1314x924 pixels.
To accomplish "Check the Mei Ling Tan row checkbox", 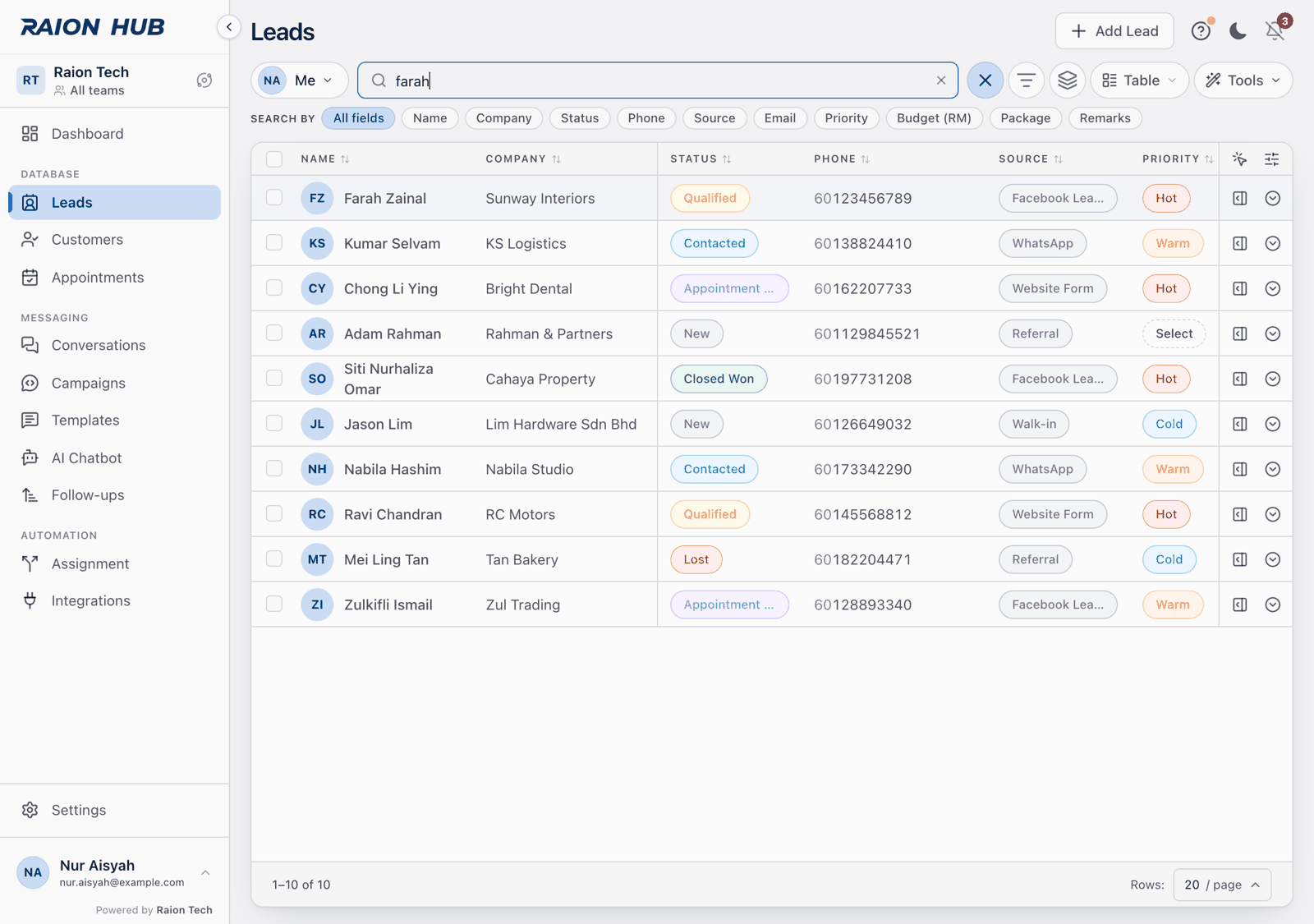I will pyautogui.click(x=274, y=559).
